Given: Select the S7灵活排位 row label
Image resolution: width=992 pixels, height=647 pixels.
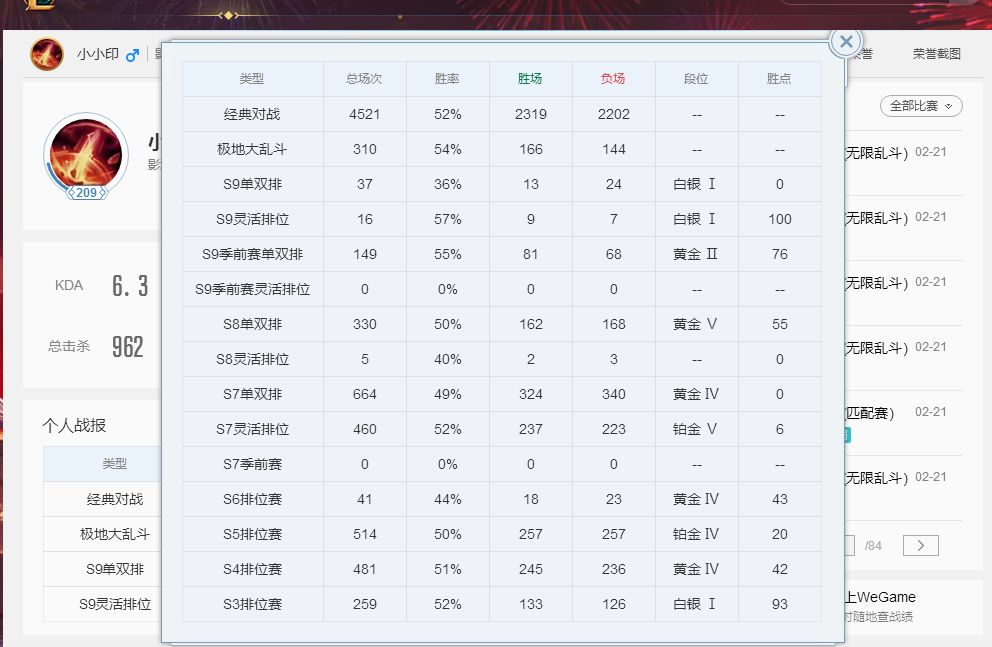Looking at the screenshot, I should pyautogui.click(x=252, y=429).
